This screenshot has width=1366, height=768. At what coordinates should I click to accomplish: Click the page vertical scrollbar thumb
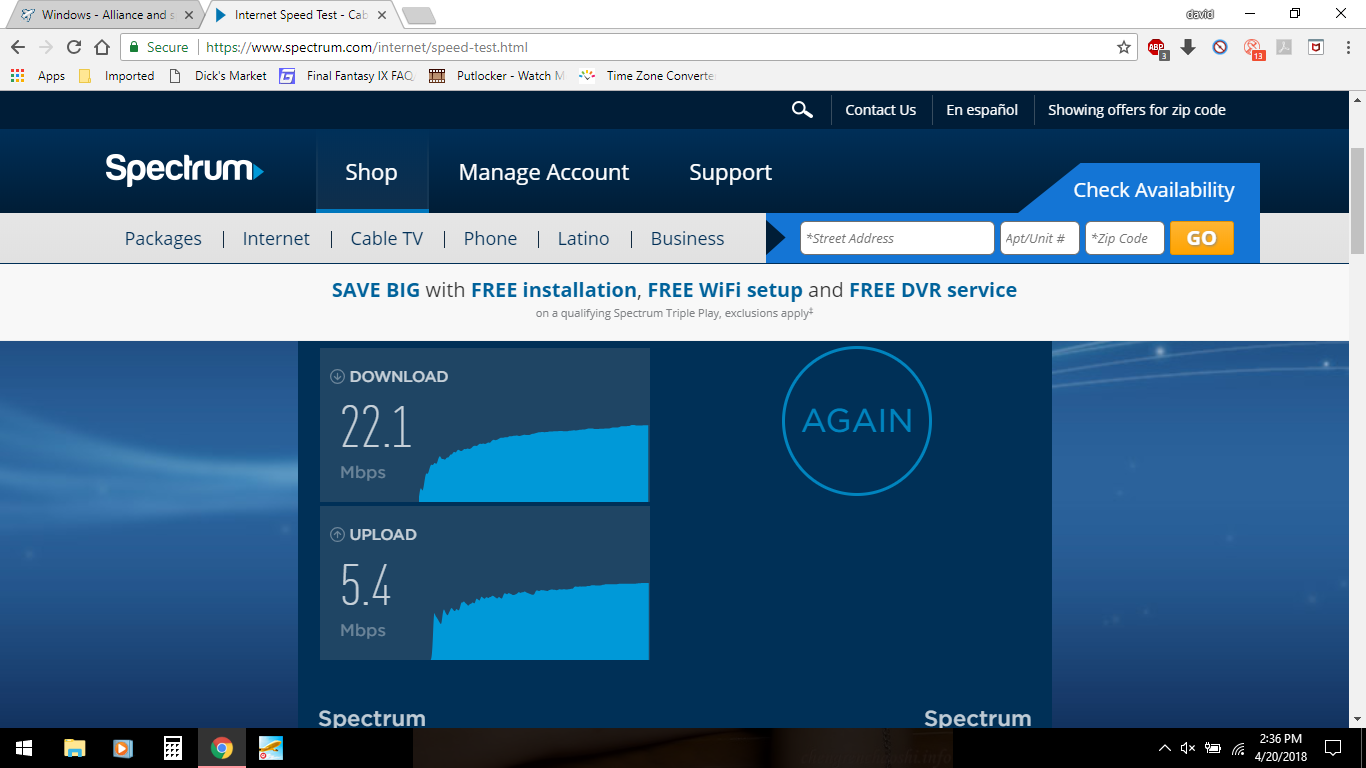tap(1357, 201)
